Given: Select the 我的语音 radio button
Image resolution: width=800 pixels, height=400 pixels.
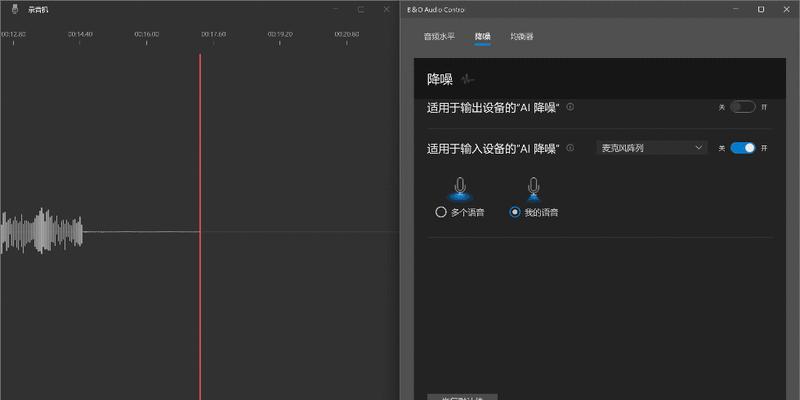Looking at the screenshot, I should pos(515,212).
